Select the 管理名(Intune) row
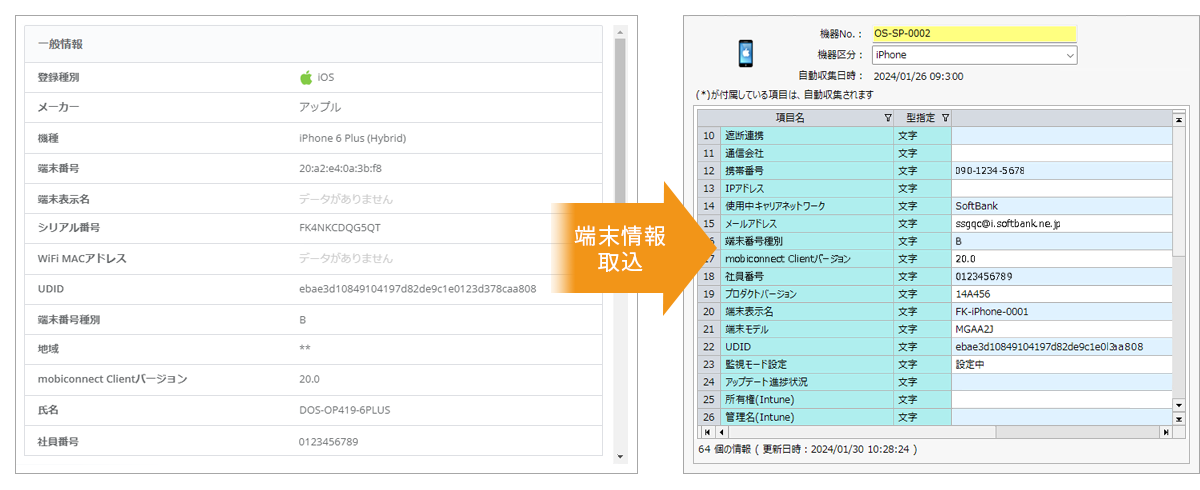Screen dimensions: 1200x490 (x=934, y=416)
